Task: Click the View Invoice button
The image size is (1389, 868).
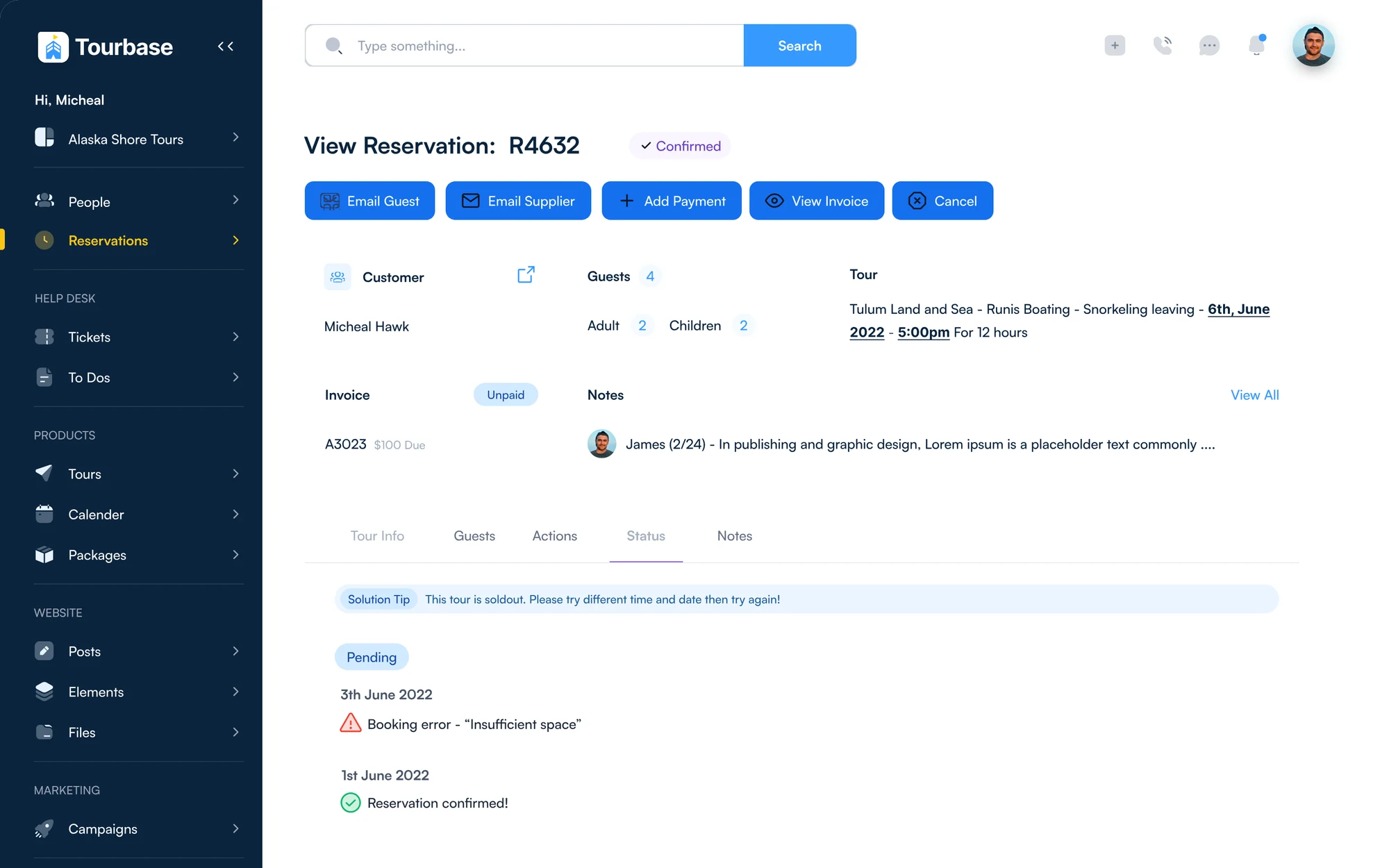Action: click(x=817, y=201)
